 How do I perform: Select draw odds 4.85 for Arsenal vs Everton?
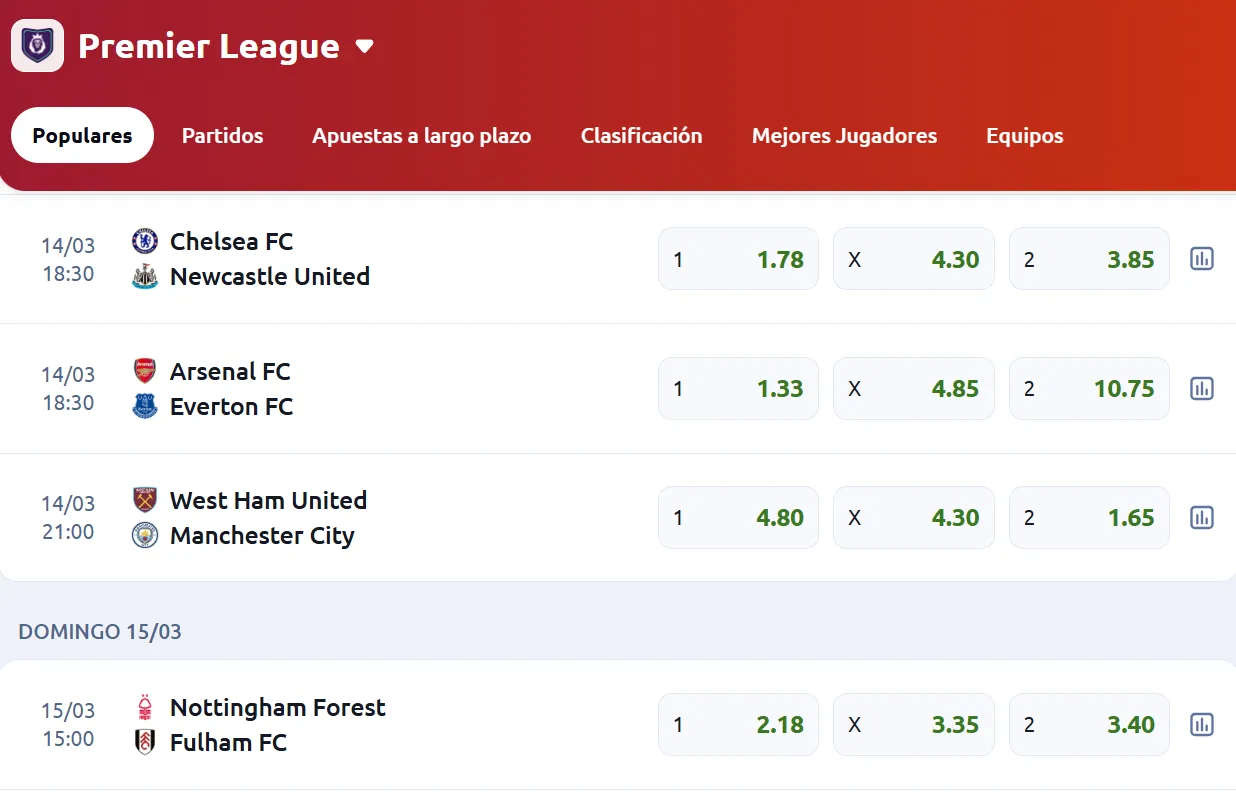(913, 388)
